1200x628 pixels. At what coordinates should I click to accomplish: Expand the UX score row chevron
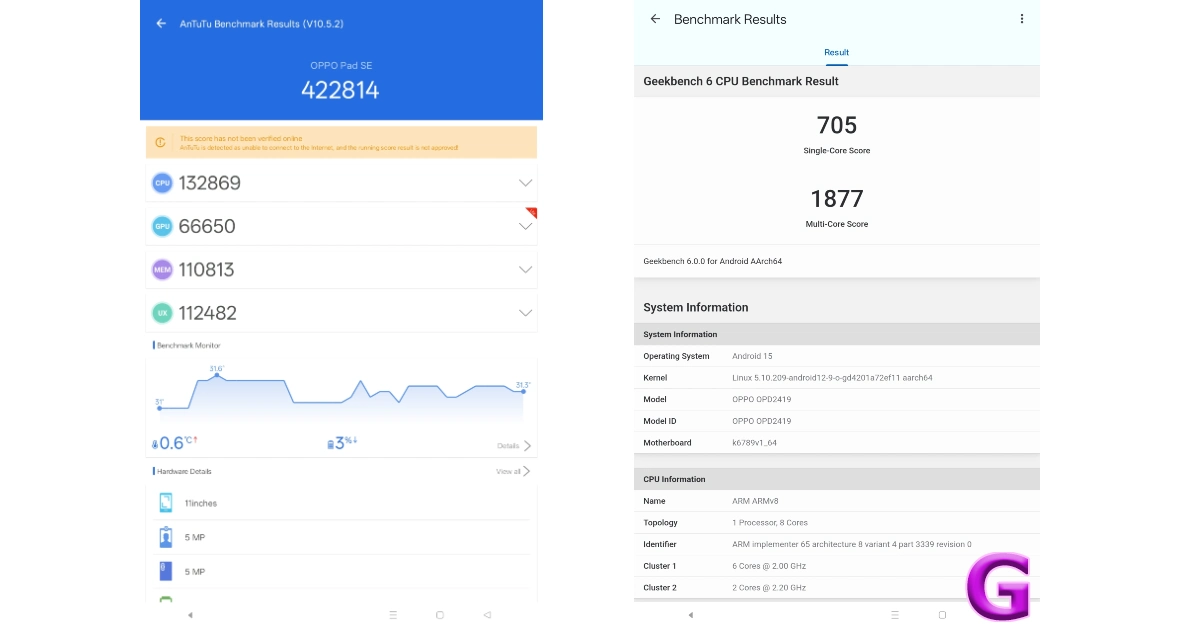(x=525, y=313)
